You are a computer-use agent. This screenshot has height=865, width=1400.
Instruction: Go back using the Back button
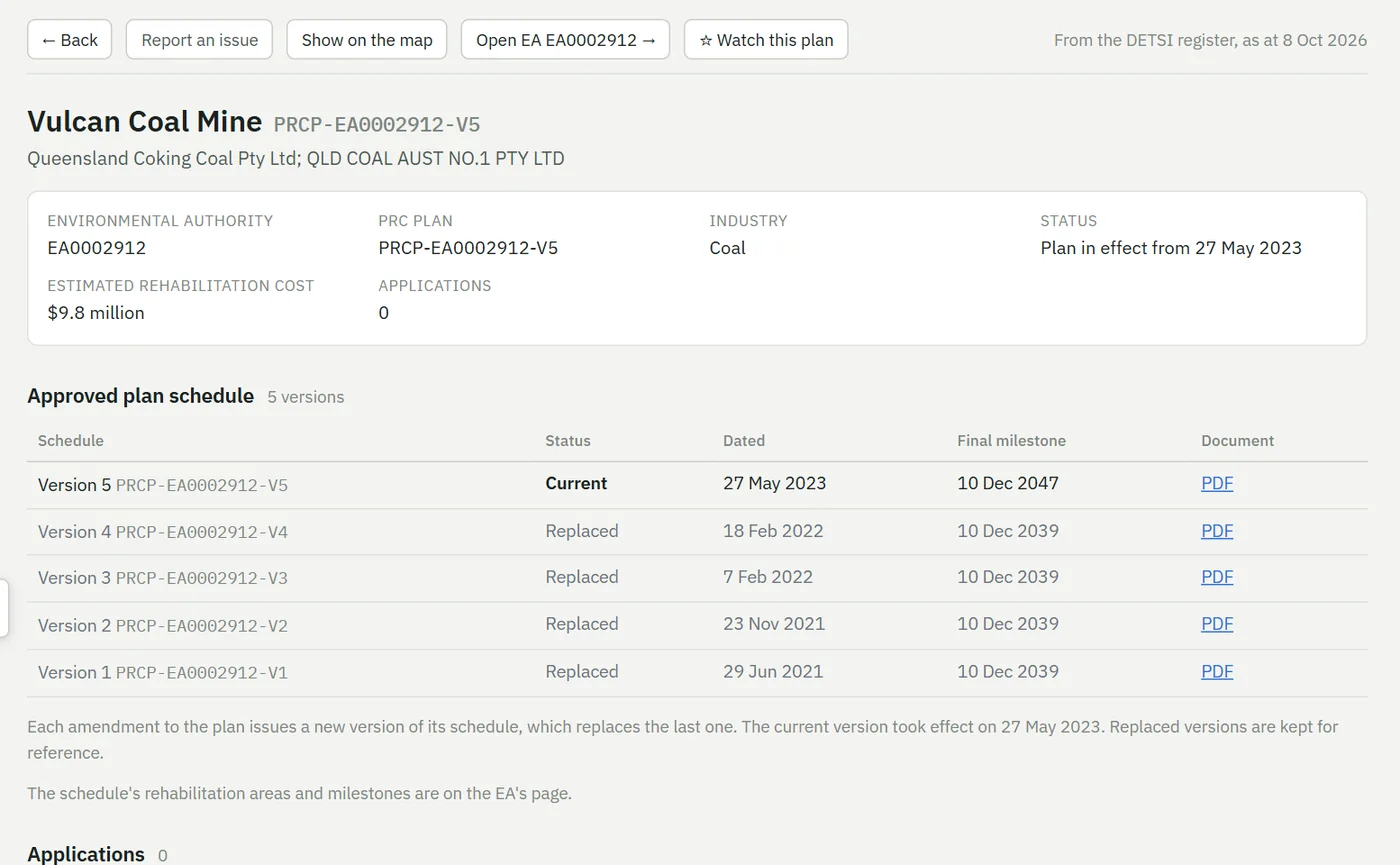pos(69,40)
